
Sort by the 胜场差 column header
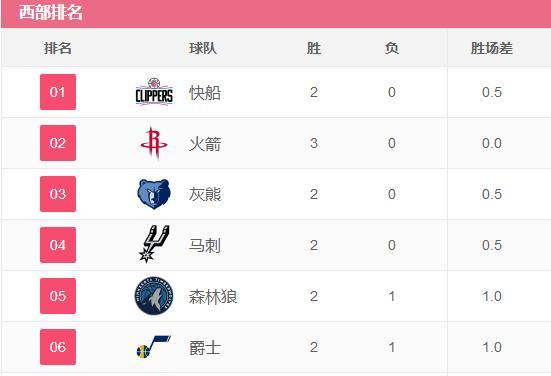click(x=492, y=48)
